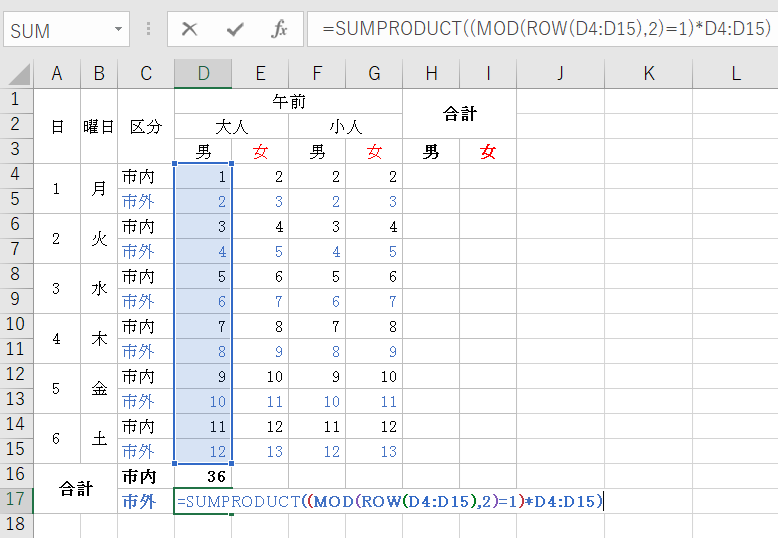Select column I header

coord(488,73)
